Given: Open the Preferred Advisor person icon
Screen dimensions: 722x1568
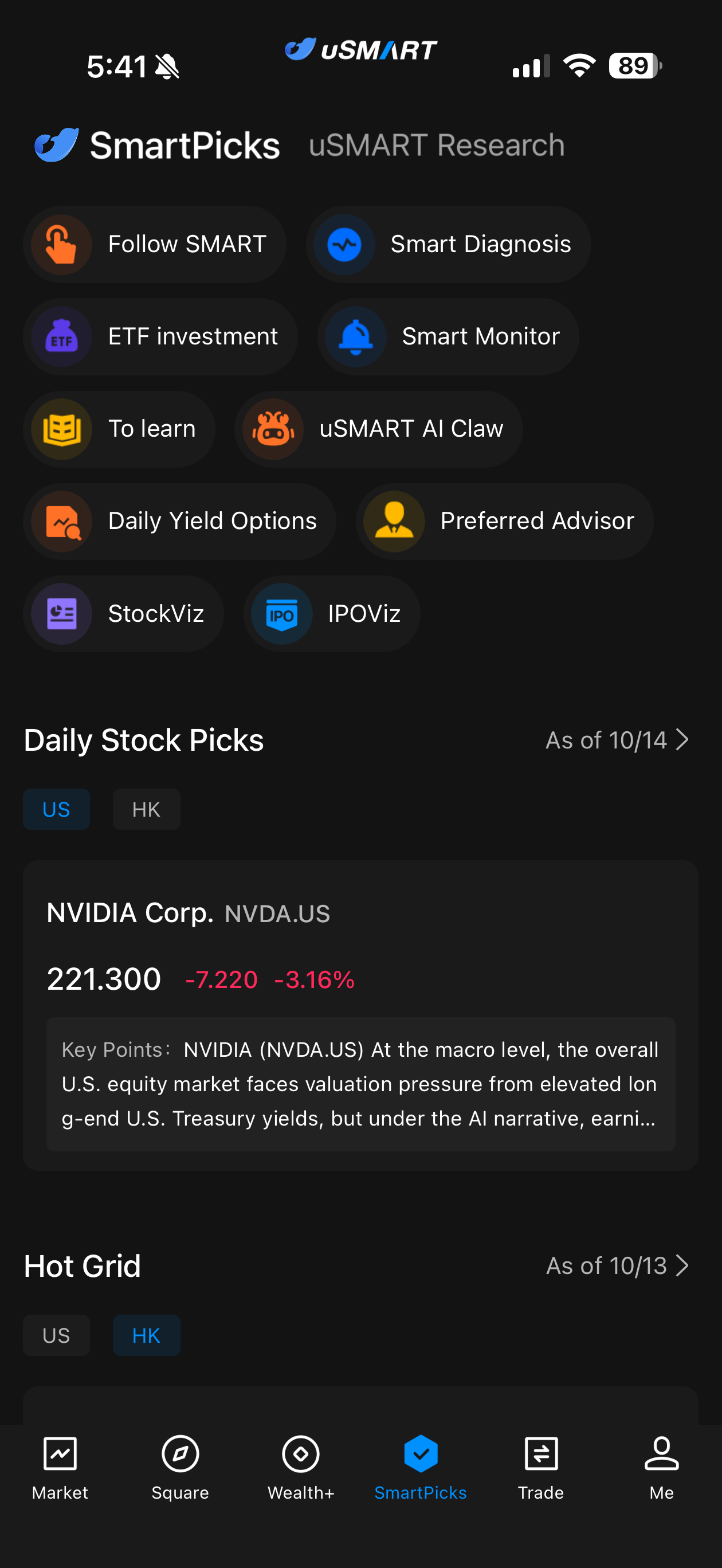Looking at the screenshot, I should point(394,522).
